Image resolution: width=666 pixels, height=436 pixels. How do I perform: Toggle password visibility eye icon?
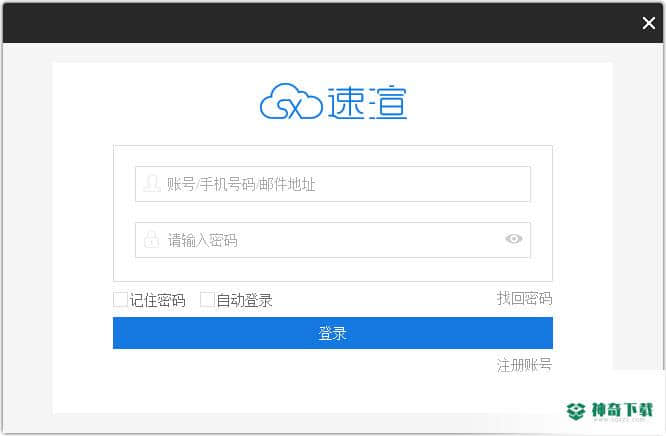(514, 239)
